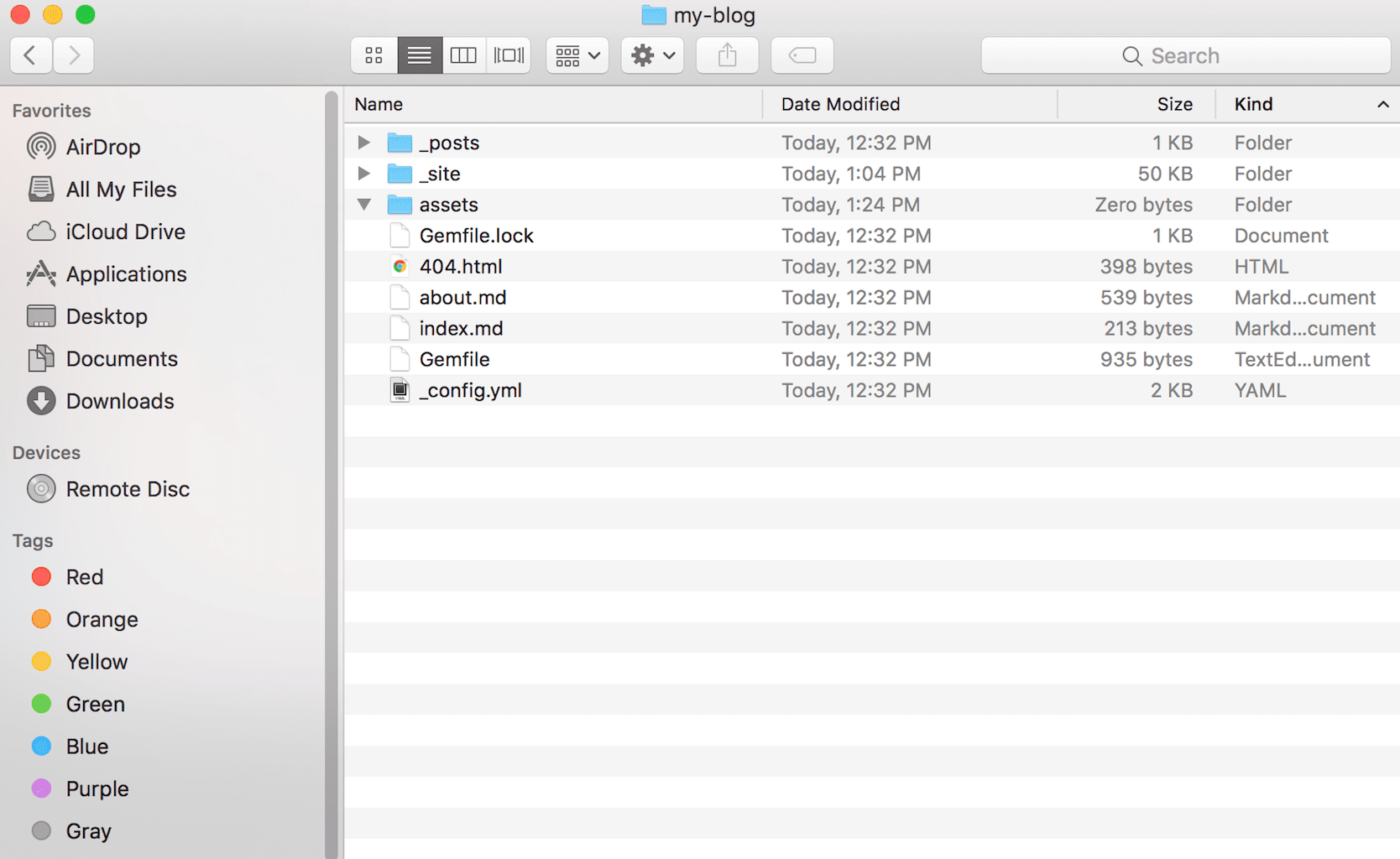Click the 50 KB size of _site

tap(1165, 174)
